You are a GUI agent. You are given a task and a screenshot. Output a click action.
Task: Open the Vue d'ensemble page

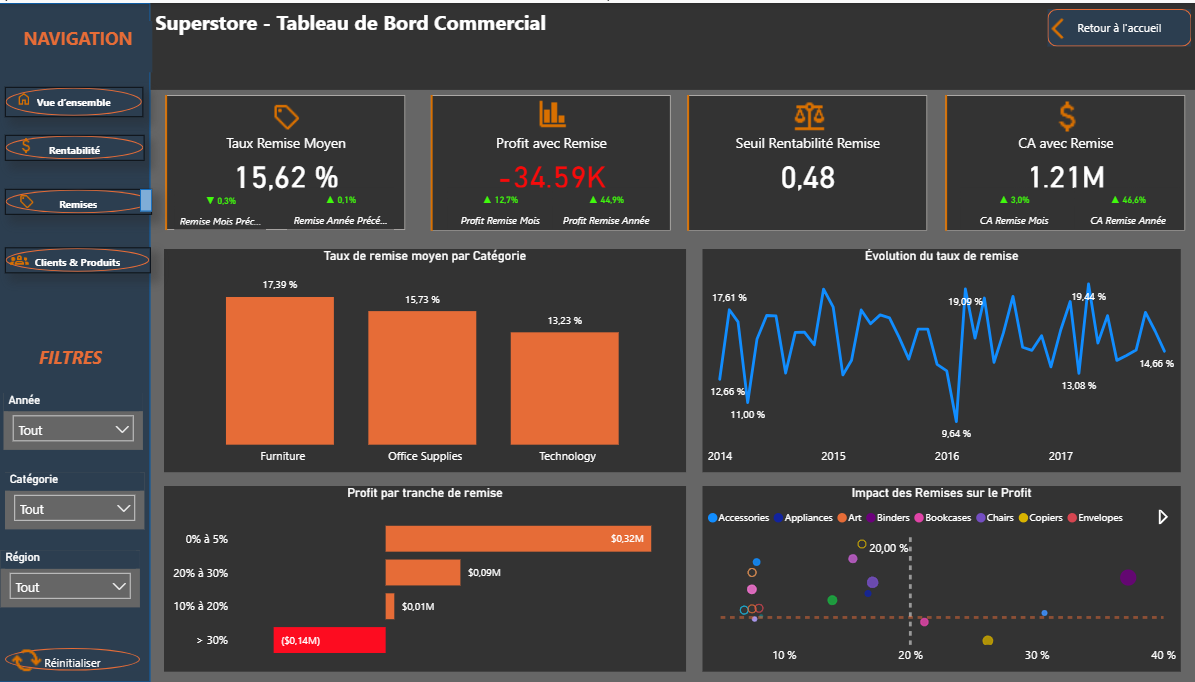(74, 101)
